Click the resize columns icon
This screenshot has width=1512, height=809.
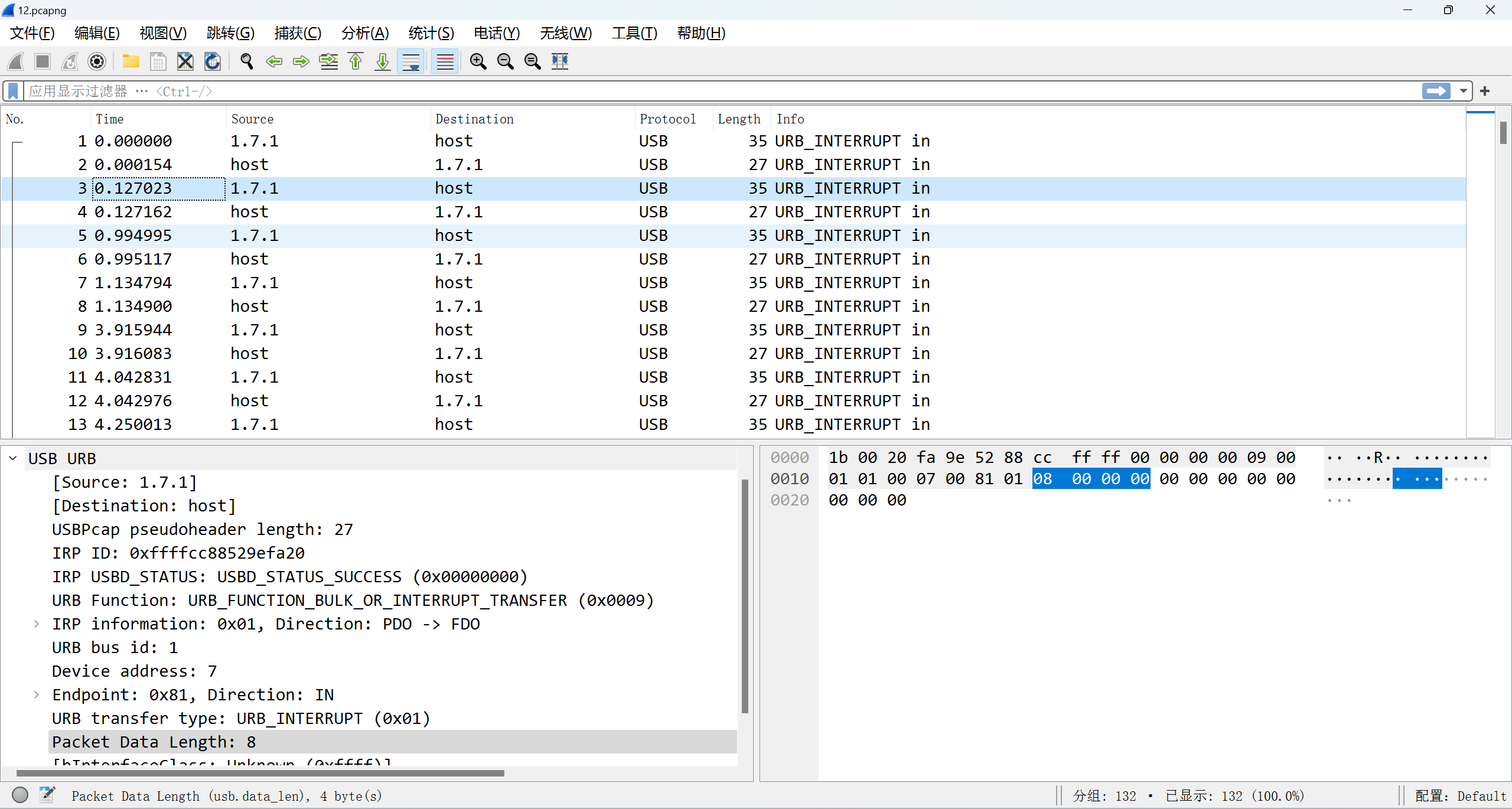(560, 61)
